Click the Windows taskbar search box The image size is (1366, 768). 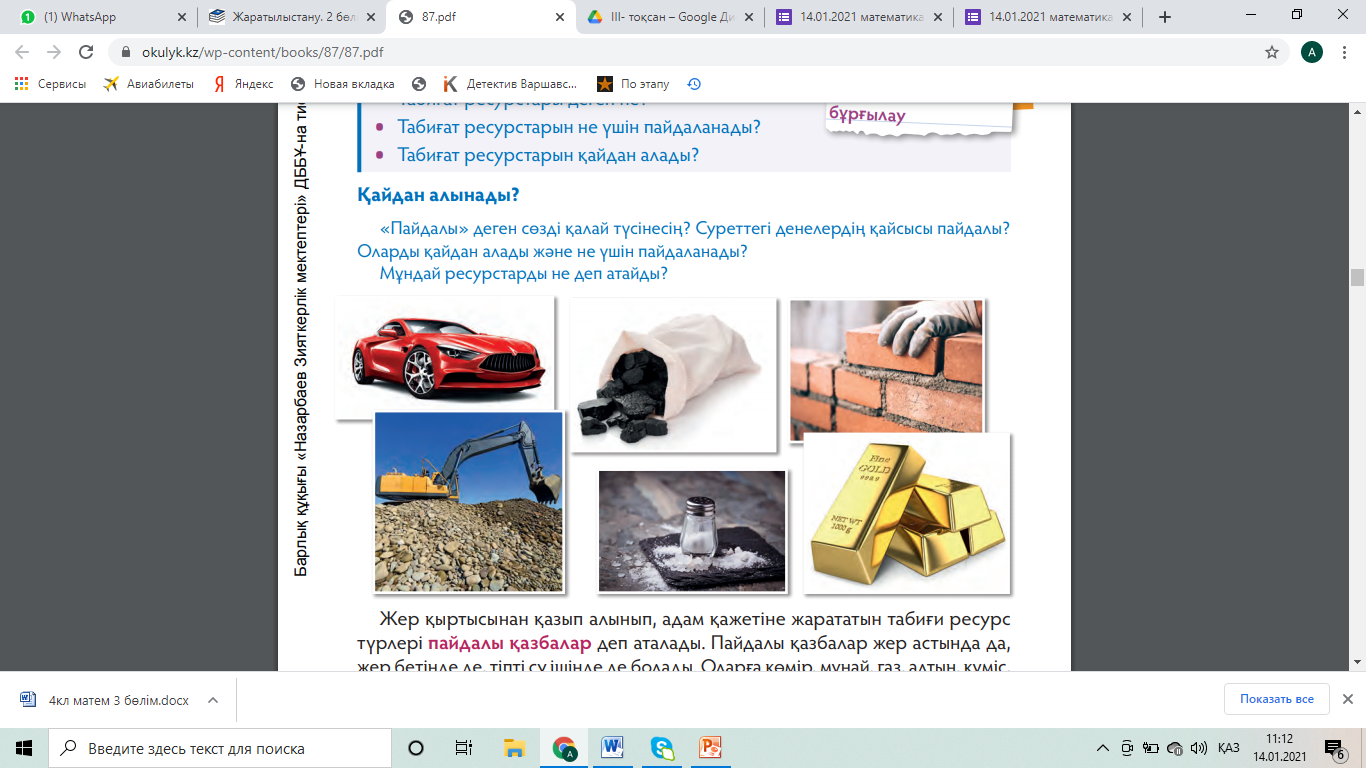220,748
